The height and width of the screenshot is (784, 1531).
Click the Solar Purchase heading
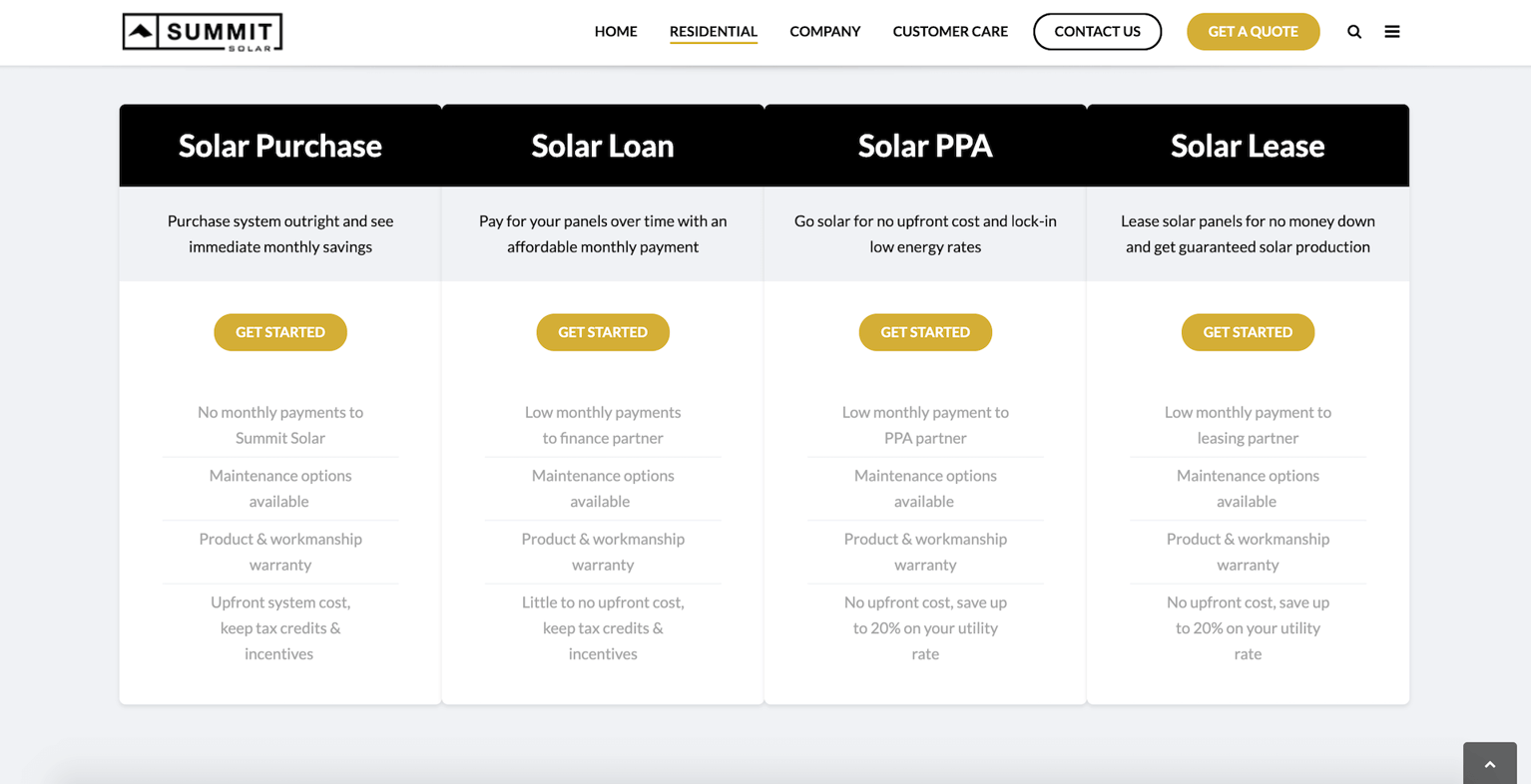[x=280, y=146]
